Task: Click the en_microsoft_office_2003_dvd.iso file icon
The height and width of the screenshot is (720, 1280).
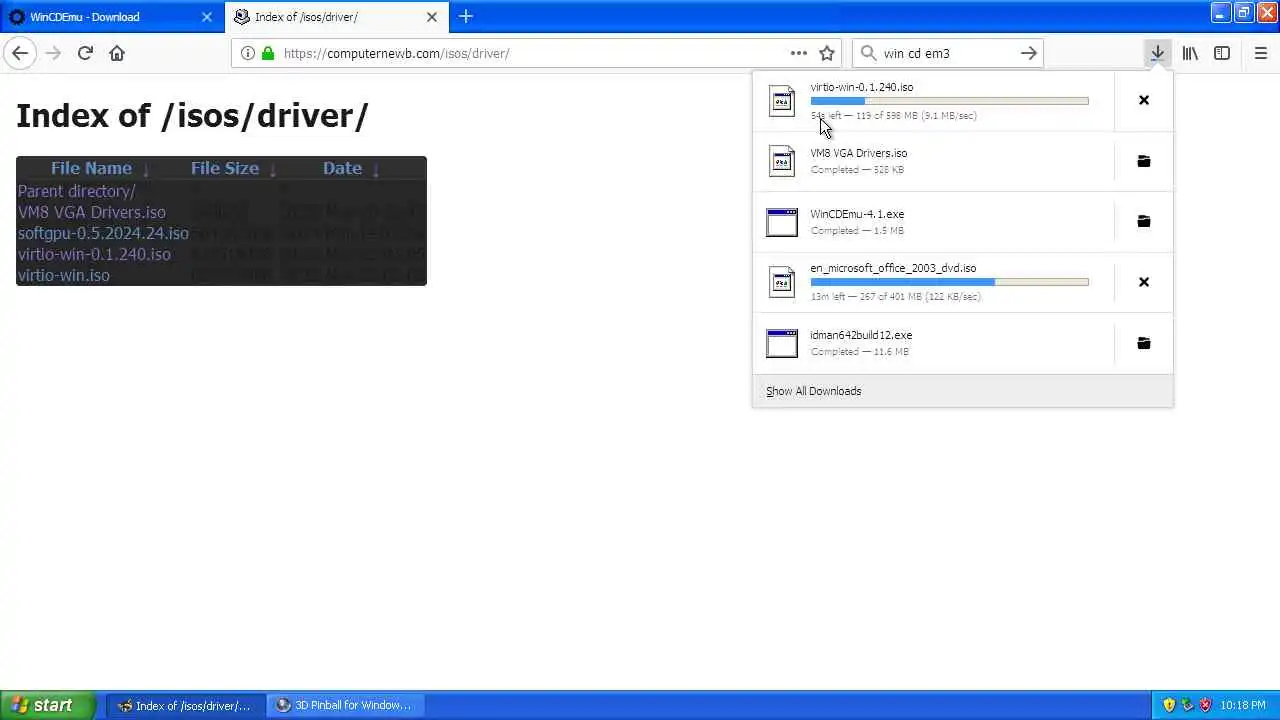Action: (782, 282)
